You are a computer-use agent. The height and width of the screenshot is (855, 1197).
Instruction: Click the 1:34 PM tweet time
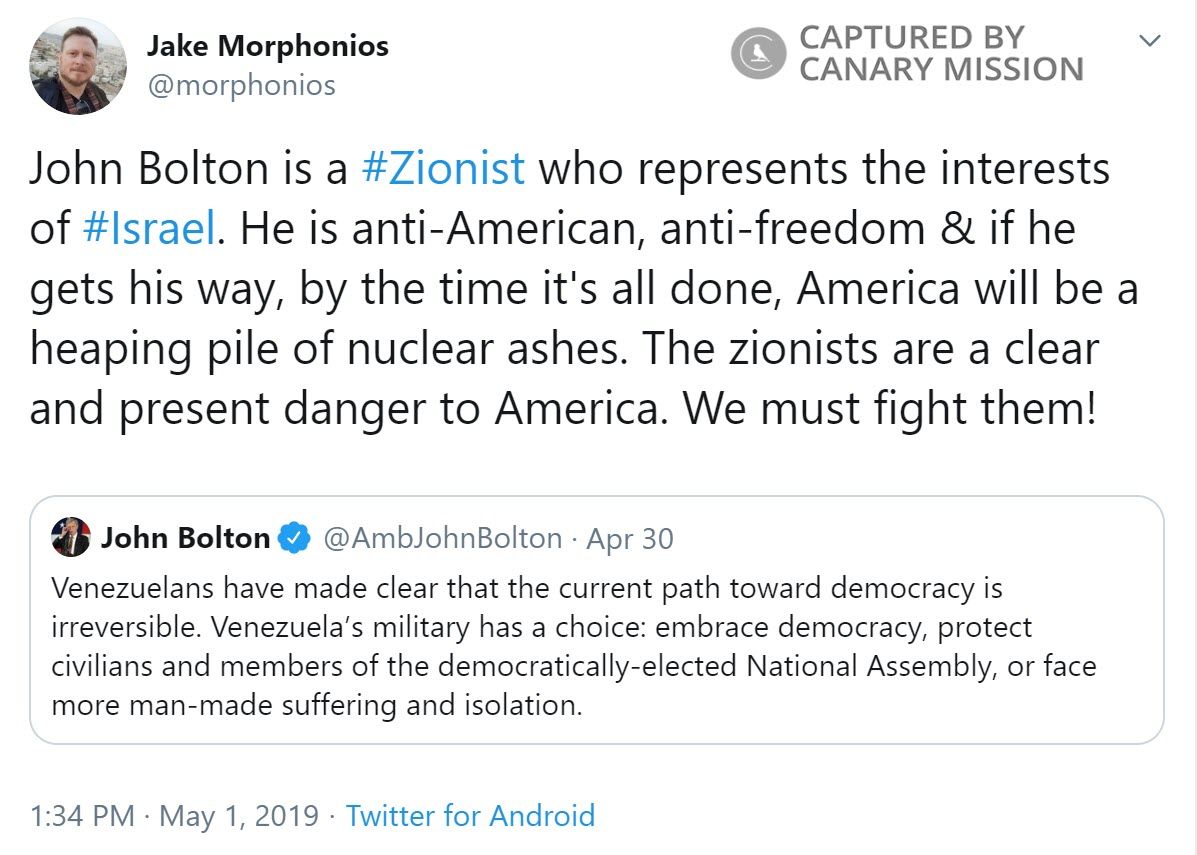[x=82, y=815]
